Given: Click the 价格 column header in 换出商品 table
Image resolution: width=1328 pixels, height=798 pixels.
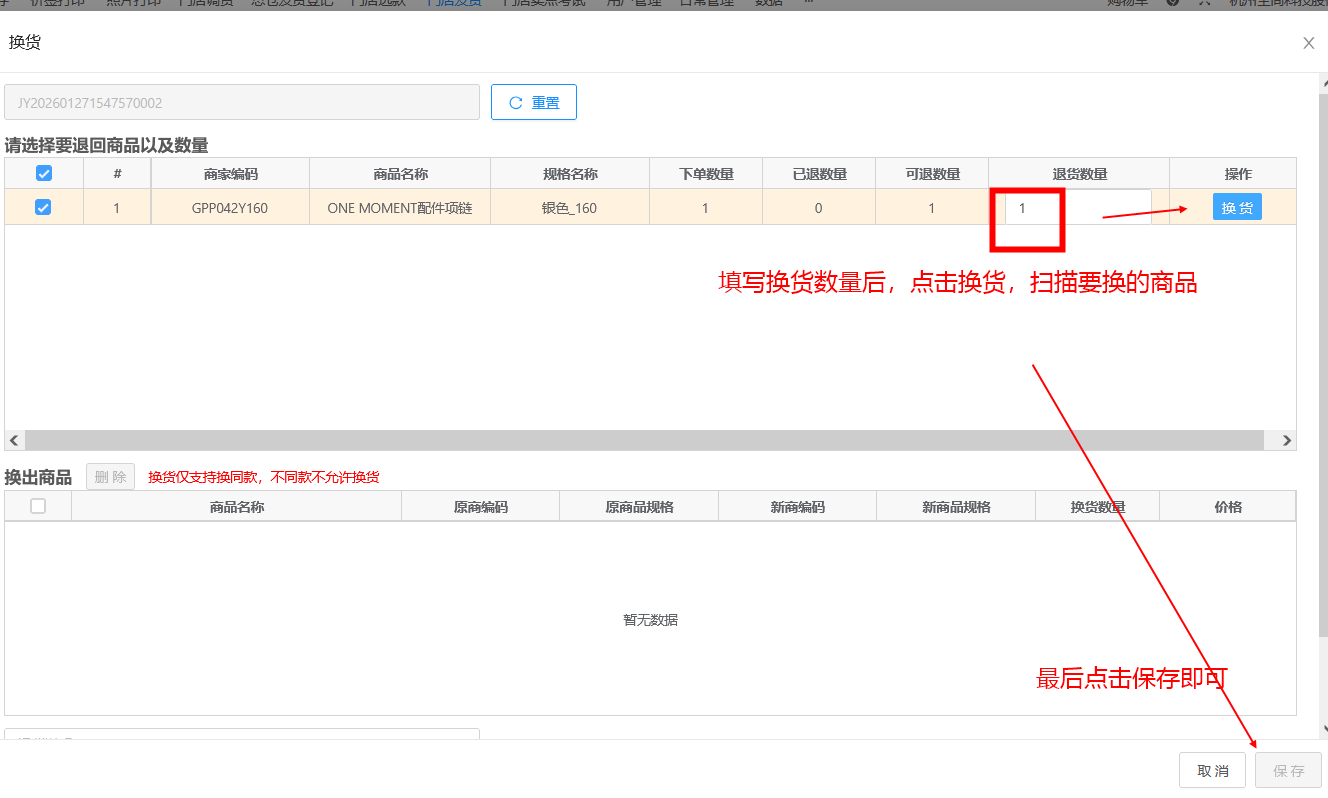Looking at the screenshot, I should 1227,507.
